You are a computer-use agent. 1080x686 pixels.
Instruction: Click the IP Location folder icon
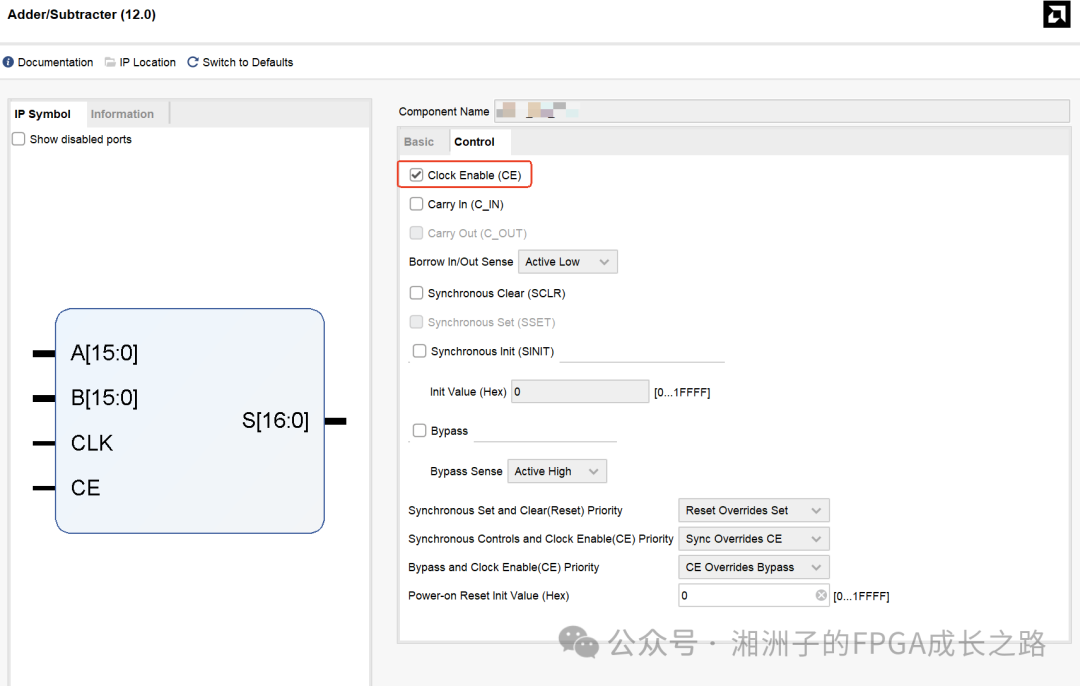pyautogui.click(x=110, y=62)
